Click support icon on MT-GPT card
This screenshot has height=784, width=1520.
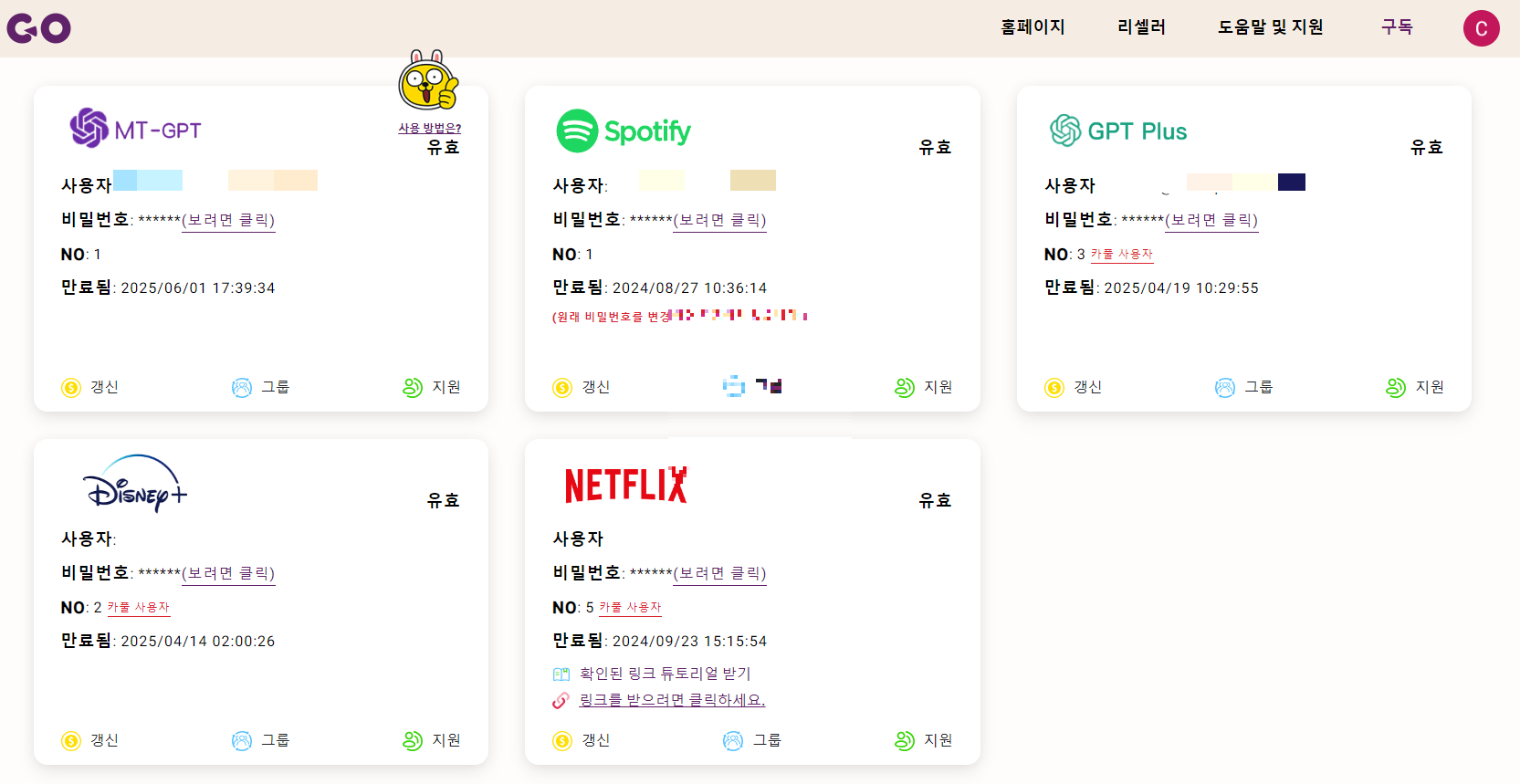coord(413,388)
